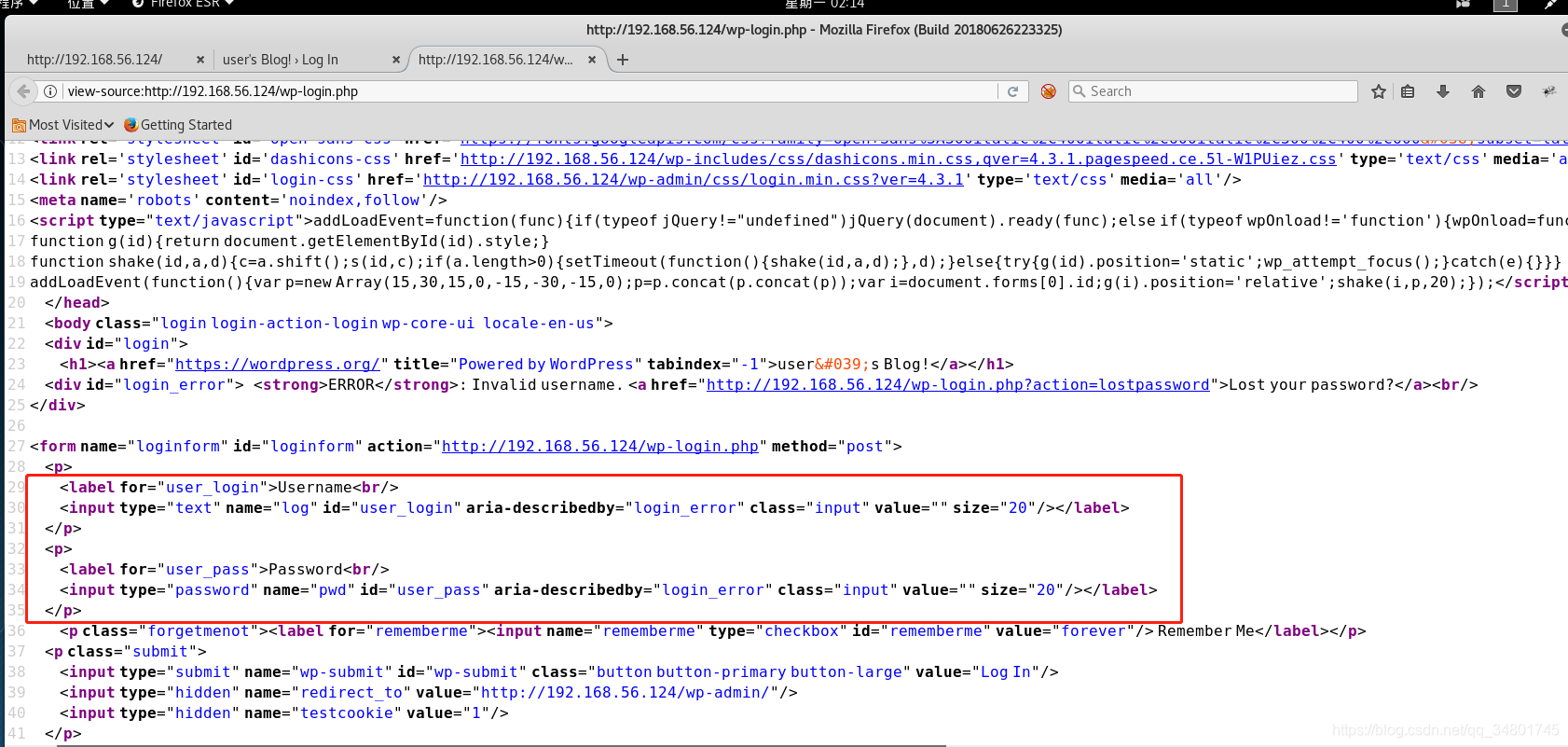Click the 'Log In' value text on line 38

pos(1006,672)
